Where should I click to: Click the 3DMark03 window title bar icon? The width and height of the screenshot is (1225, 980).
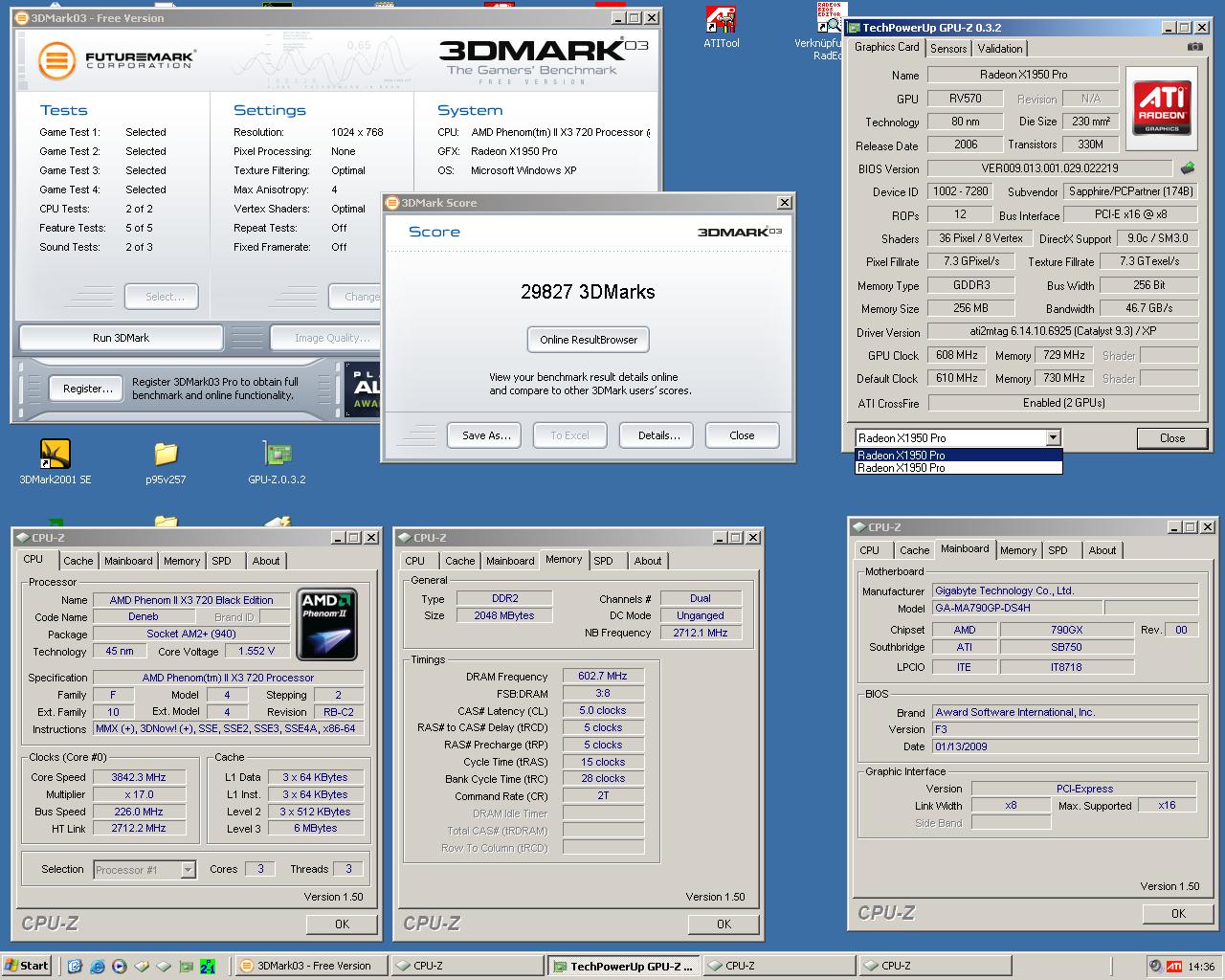[x=23, y=17]
